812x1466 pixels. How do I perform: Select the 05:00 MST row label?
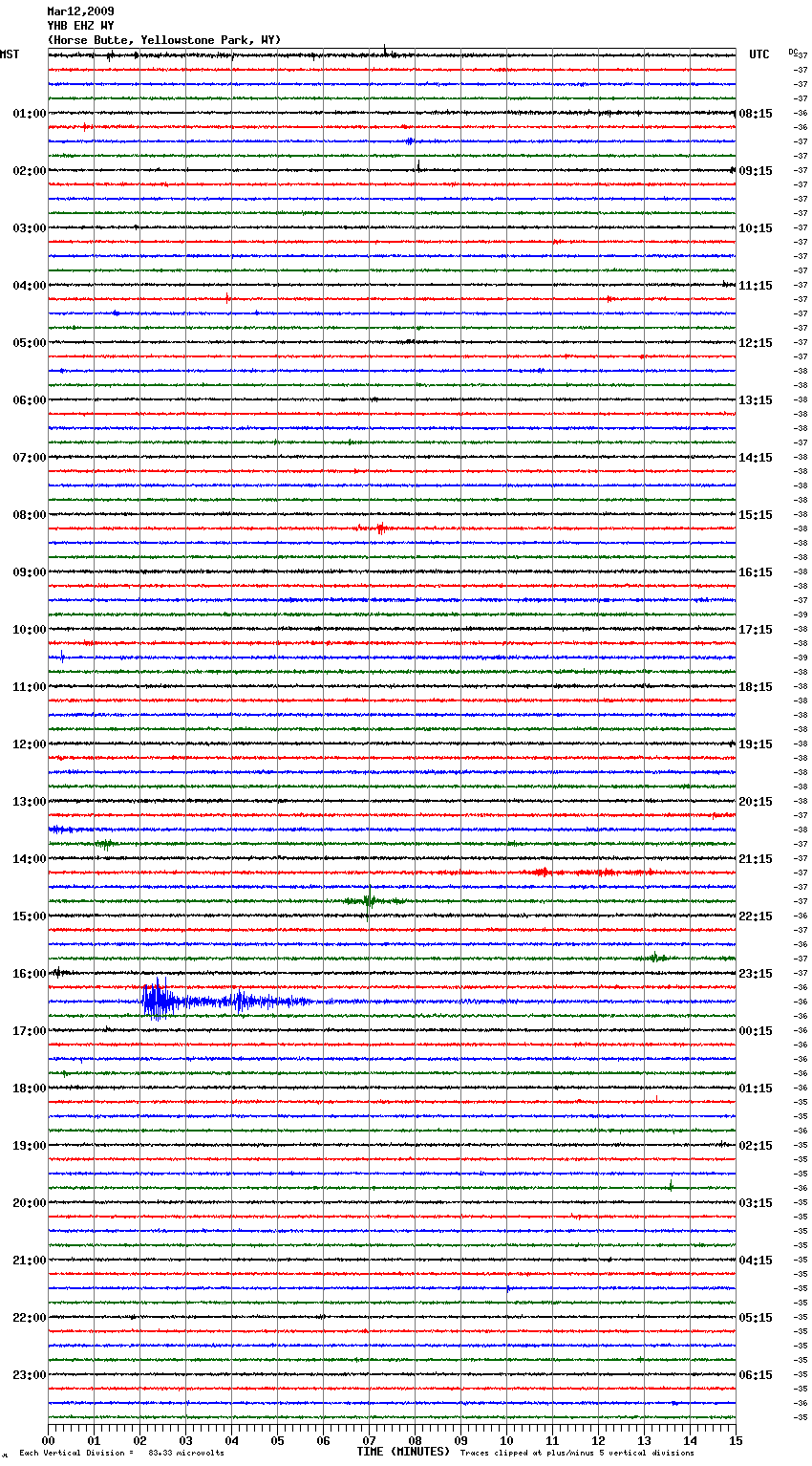(30, 343)
